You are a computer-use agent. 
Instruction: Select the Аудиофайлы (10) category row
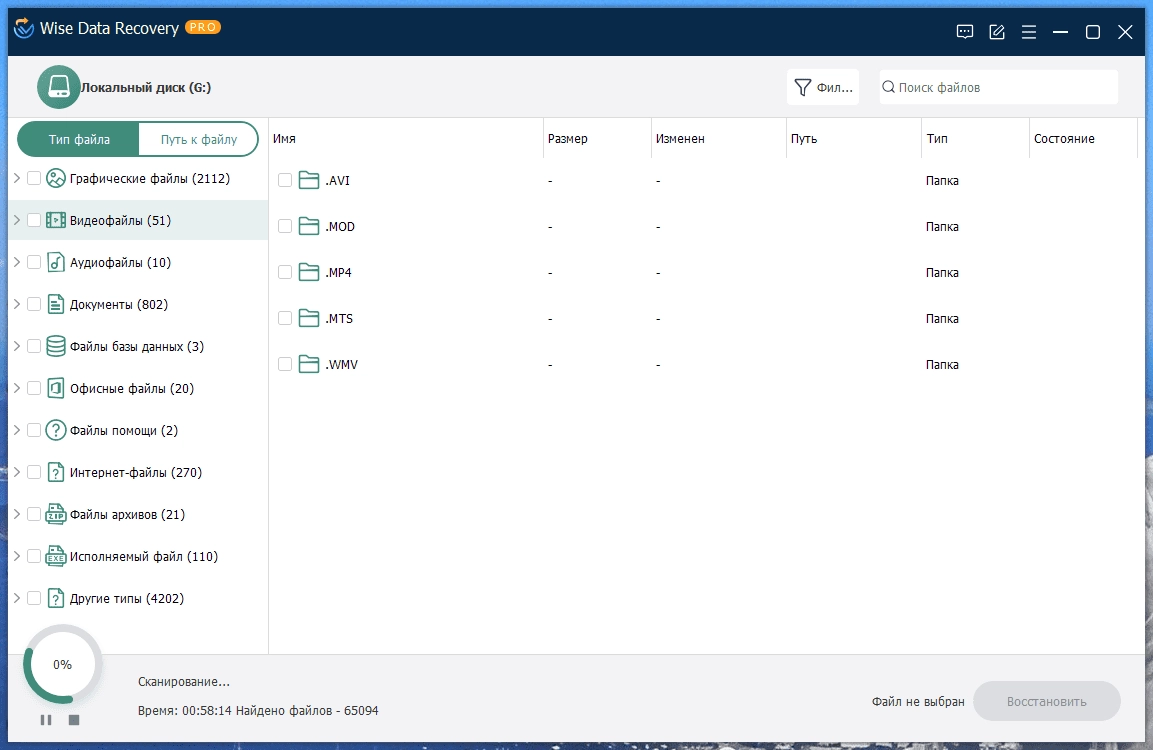pyautogui.click(x=138, y=262)
